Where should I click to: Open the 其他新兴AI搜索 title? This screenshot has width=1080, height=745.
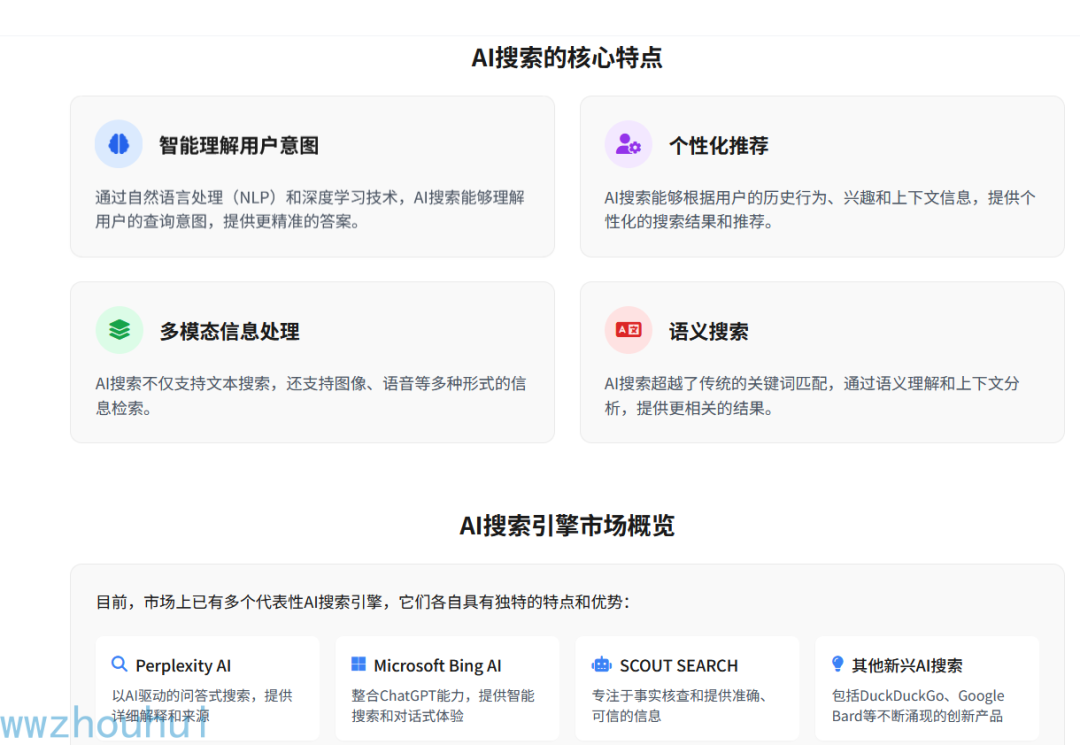907,666
